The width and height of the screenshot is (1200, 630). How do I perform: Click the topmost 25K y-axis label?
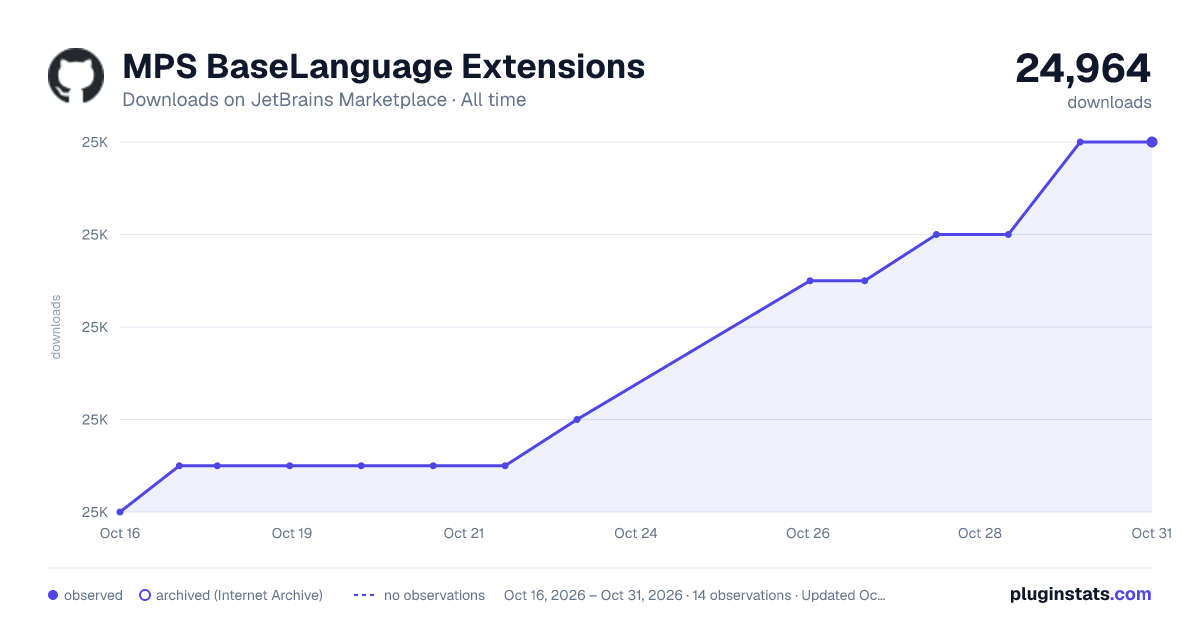[x=95, y=142]
